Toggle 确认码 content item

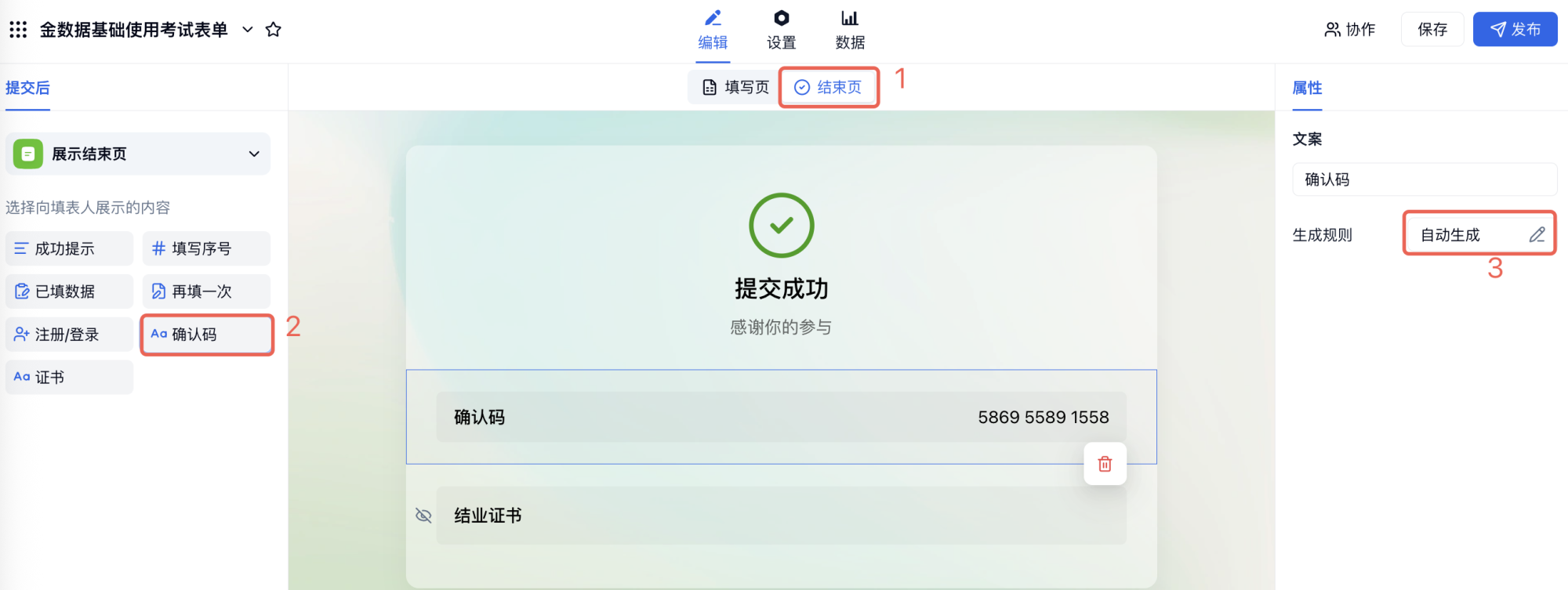(x=206, y=335)
